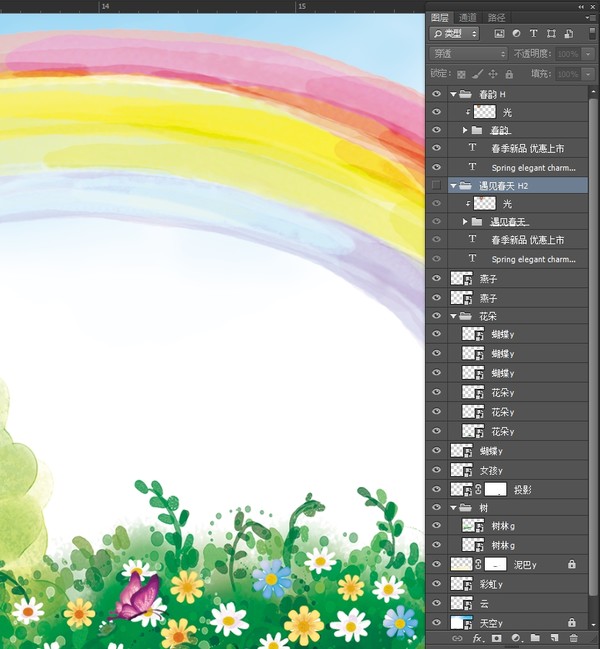Select the 泥巴y layer mask thumbnail
600x649 pixels.
(495, 564)
